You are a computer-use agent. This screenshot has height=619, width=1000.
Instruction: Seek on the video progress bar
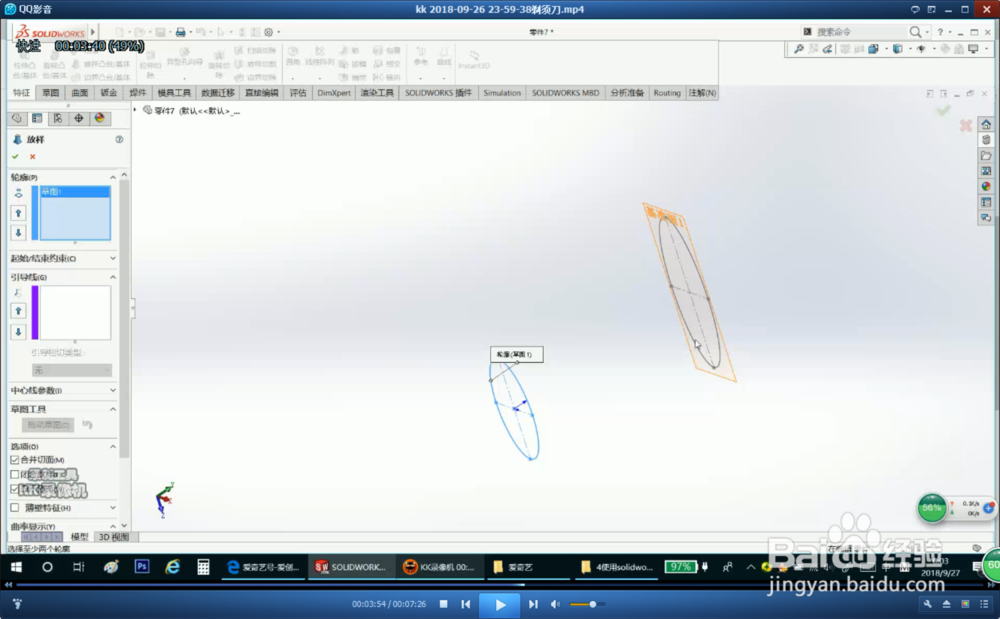[x=500, y=584]
